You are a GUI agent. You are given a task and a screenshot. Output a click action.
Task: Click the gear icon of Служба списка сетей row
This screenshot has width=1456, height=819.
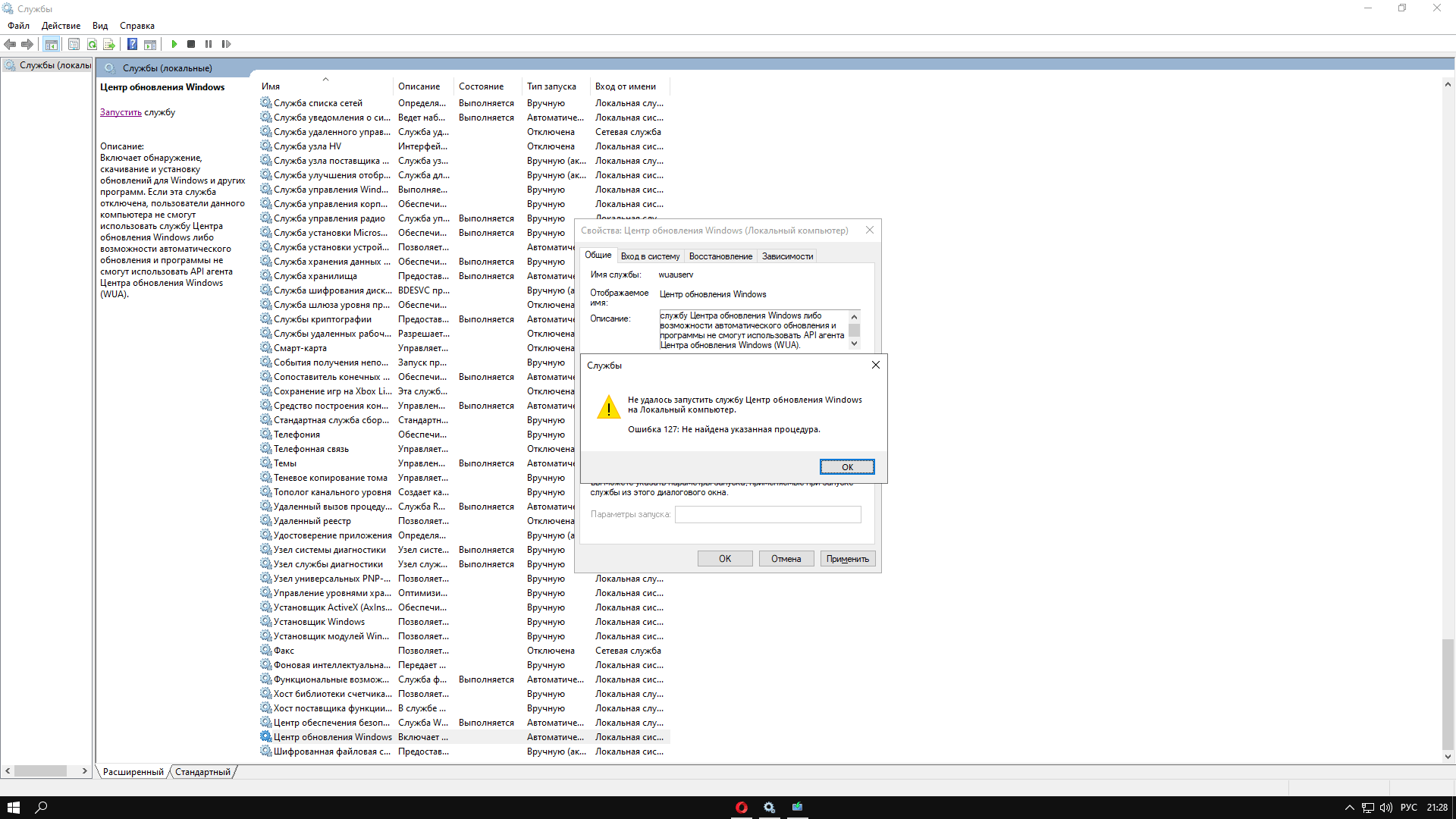265,102
